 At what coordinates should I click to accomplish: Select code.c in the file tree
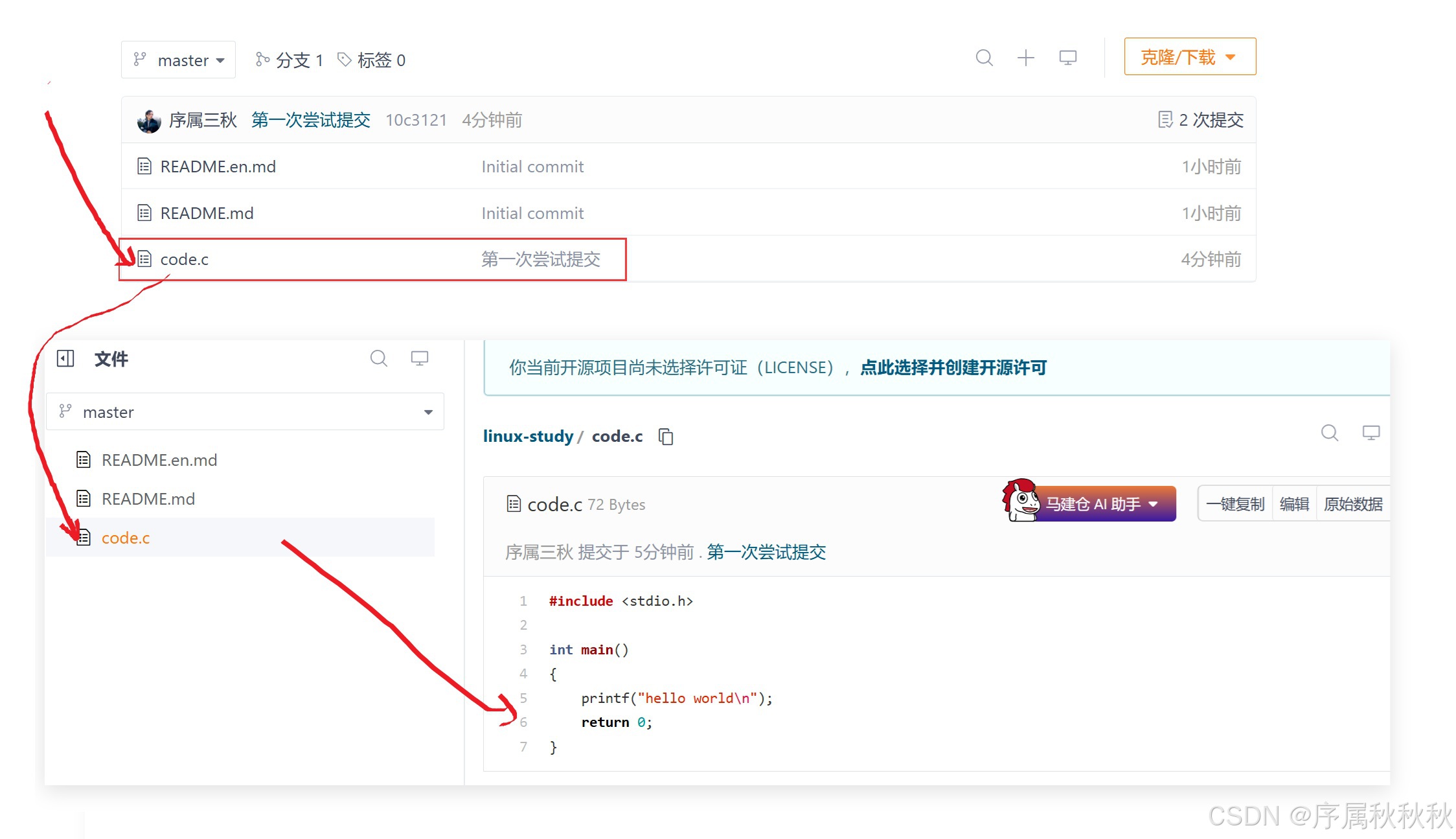click(x=126, y=537)
